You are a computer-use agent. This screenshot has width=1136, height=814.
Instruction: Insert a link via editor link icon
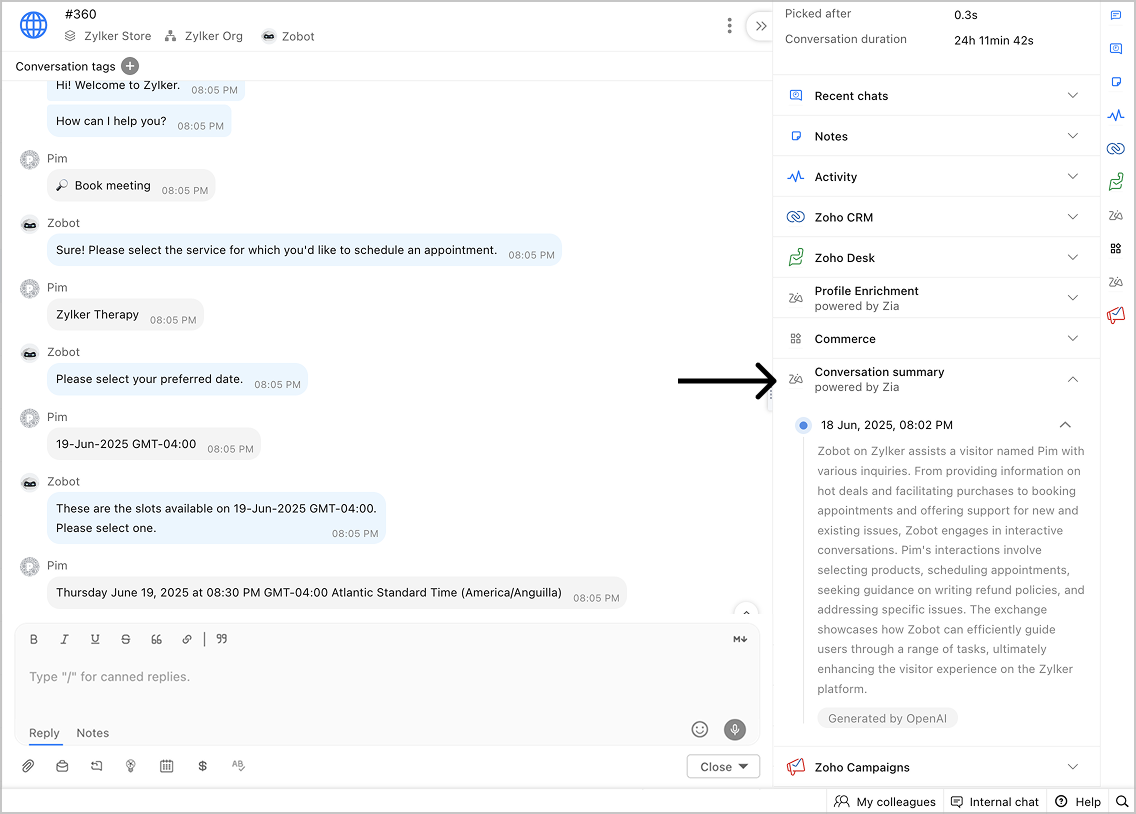(187, 639)
